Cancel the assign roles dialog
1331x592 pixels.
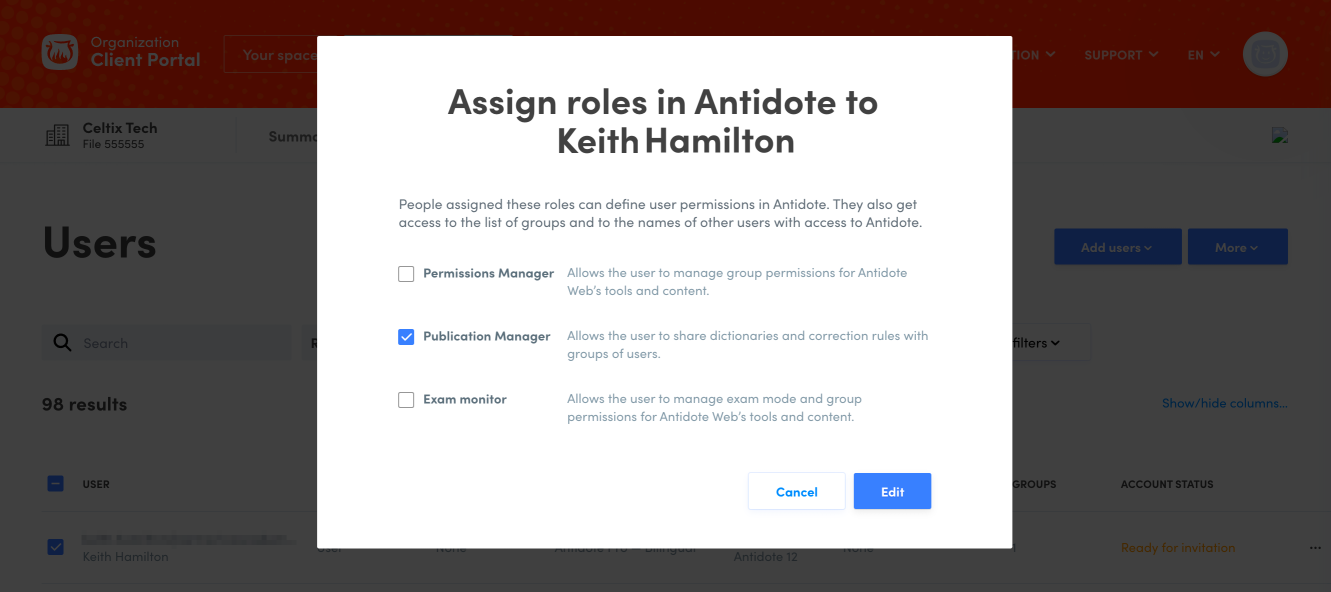796,492
